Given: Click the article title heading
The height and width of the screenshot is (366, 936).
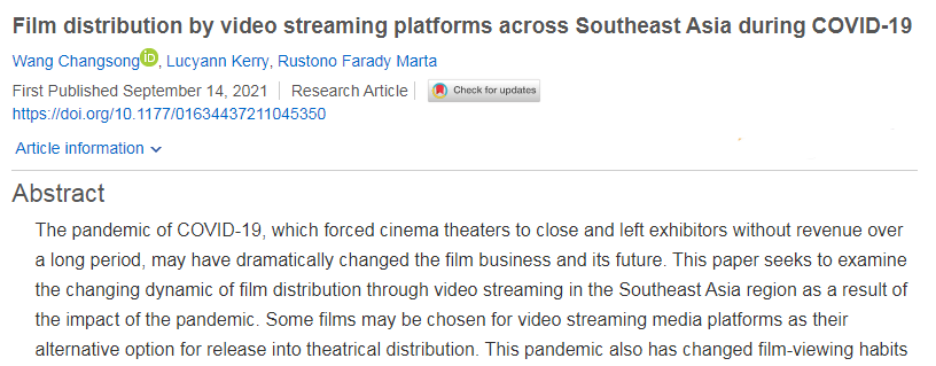Looking at the screenshot, I should (462, 27).
